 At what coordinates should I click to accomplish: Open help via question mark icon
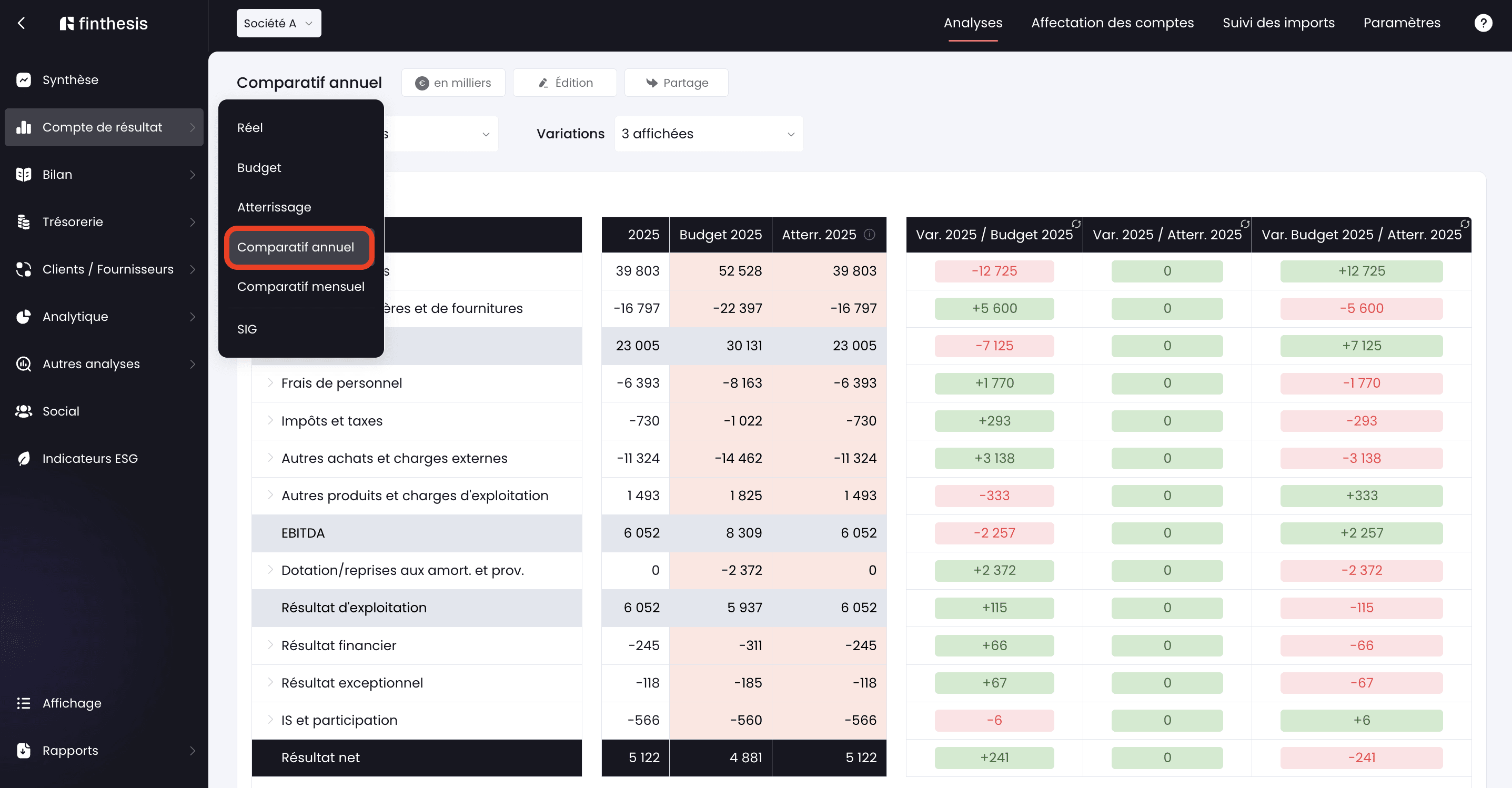click(1483, 23)
